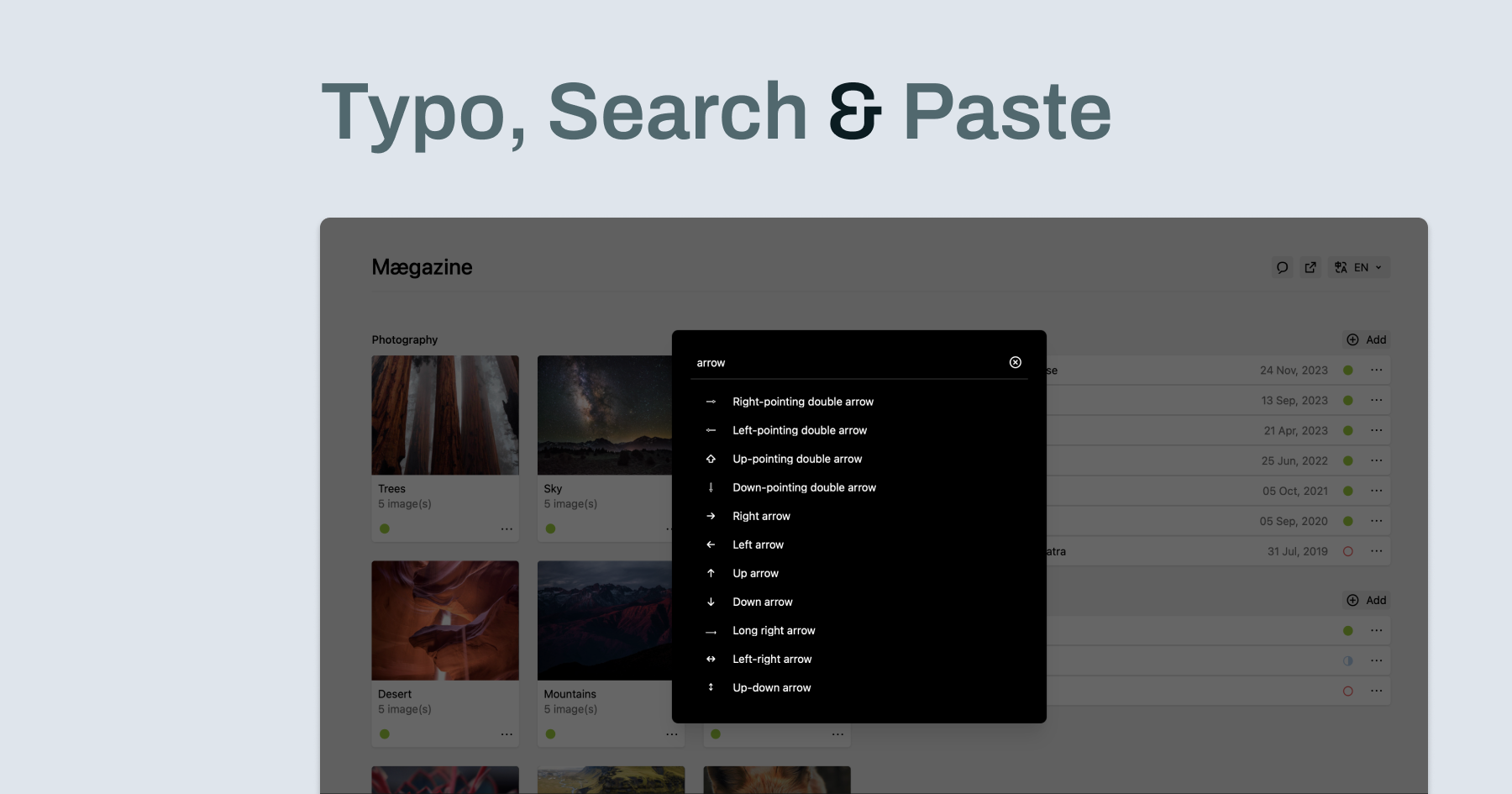Image resolution: width=1512 pixels, height=794 pixels.
Task: Click the external link icon in header
Action: [1310, 267]
